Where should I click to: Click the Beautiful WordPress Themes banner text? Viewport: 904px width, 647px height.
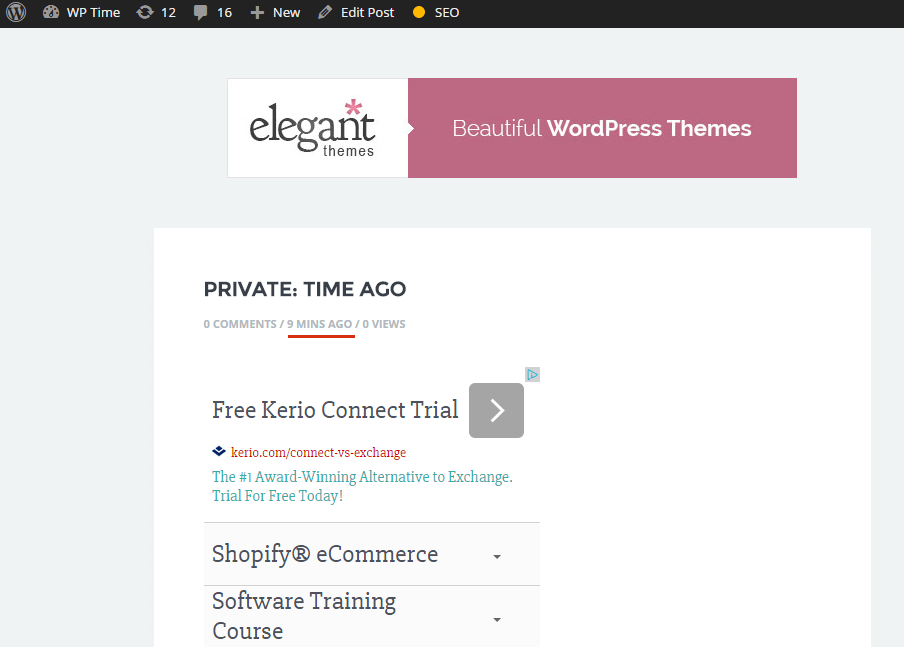pos(602,128)
